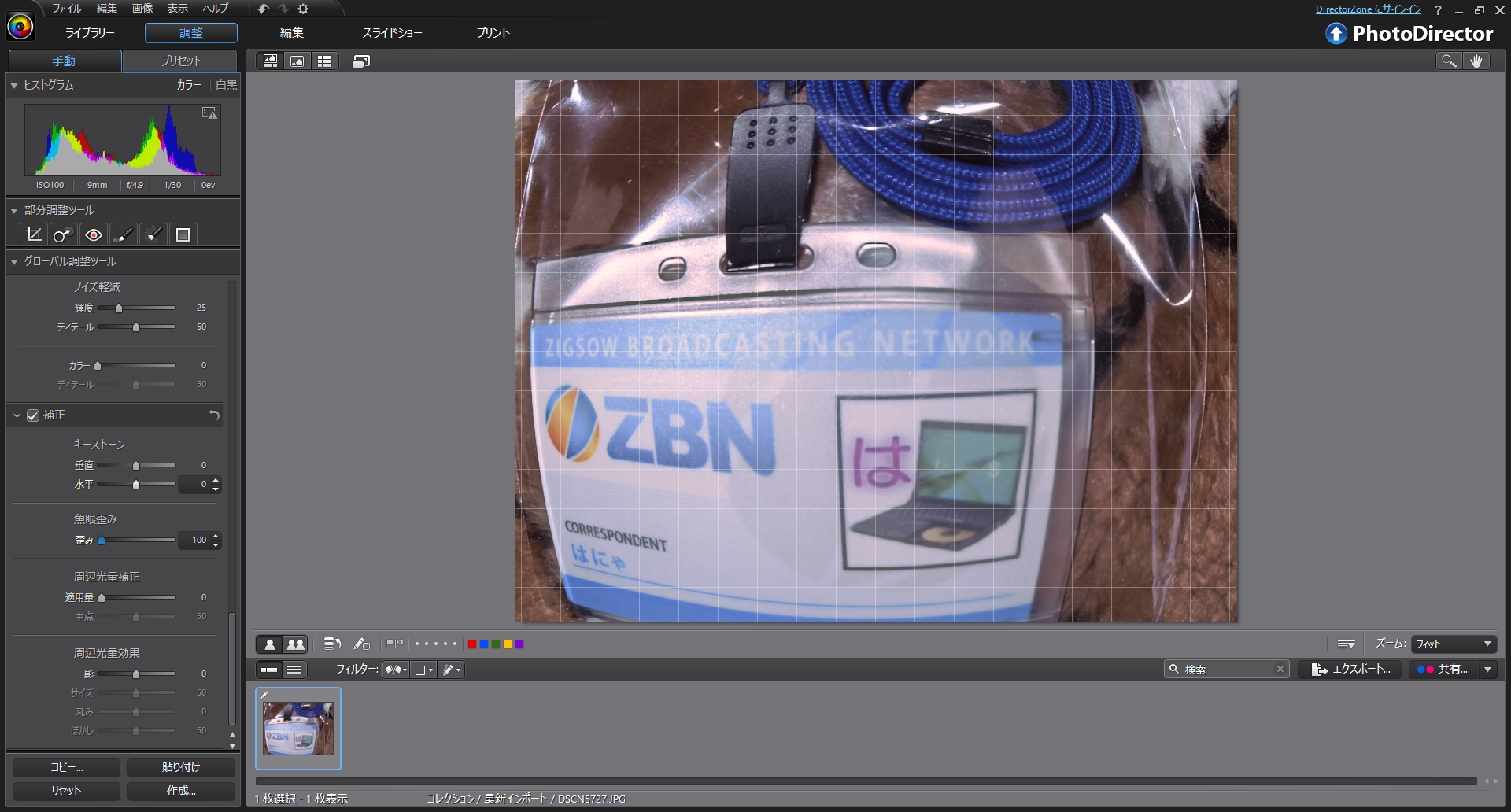Select the crop and straighten tool
This screenshot has width=1511, height=812.
(34, 234)
